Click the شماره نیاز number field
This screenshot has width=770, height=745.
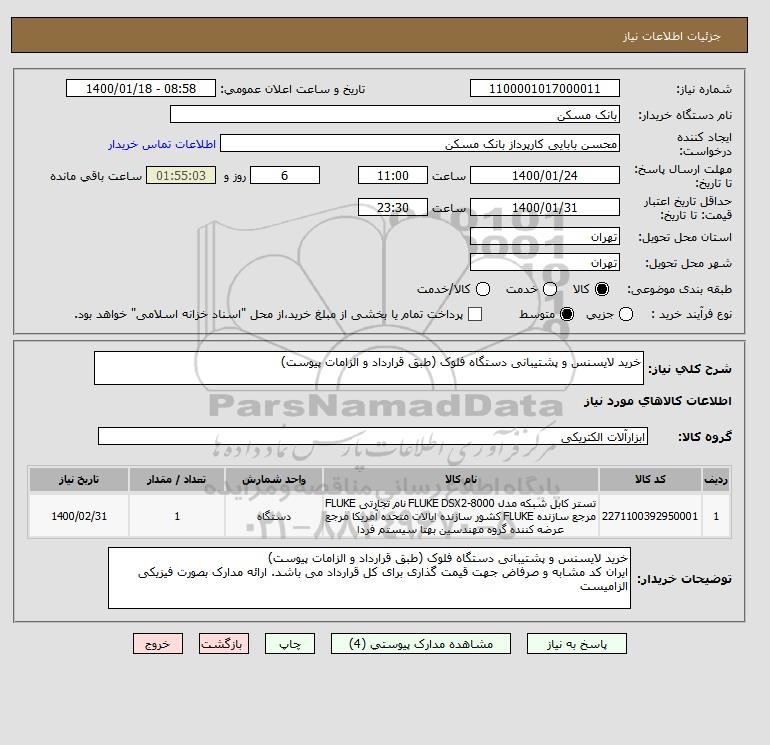[x=545, y=88]
